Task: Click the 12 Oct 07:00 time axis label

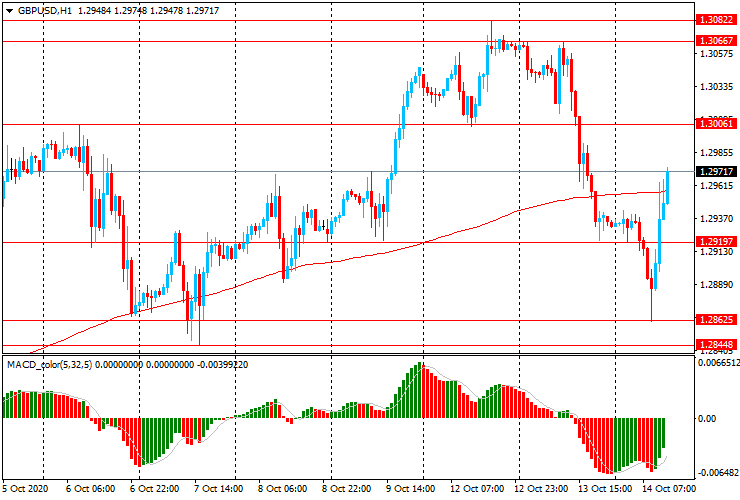Action: click(x=477, y=488)
